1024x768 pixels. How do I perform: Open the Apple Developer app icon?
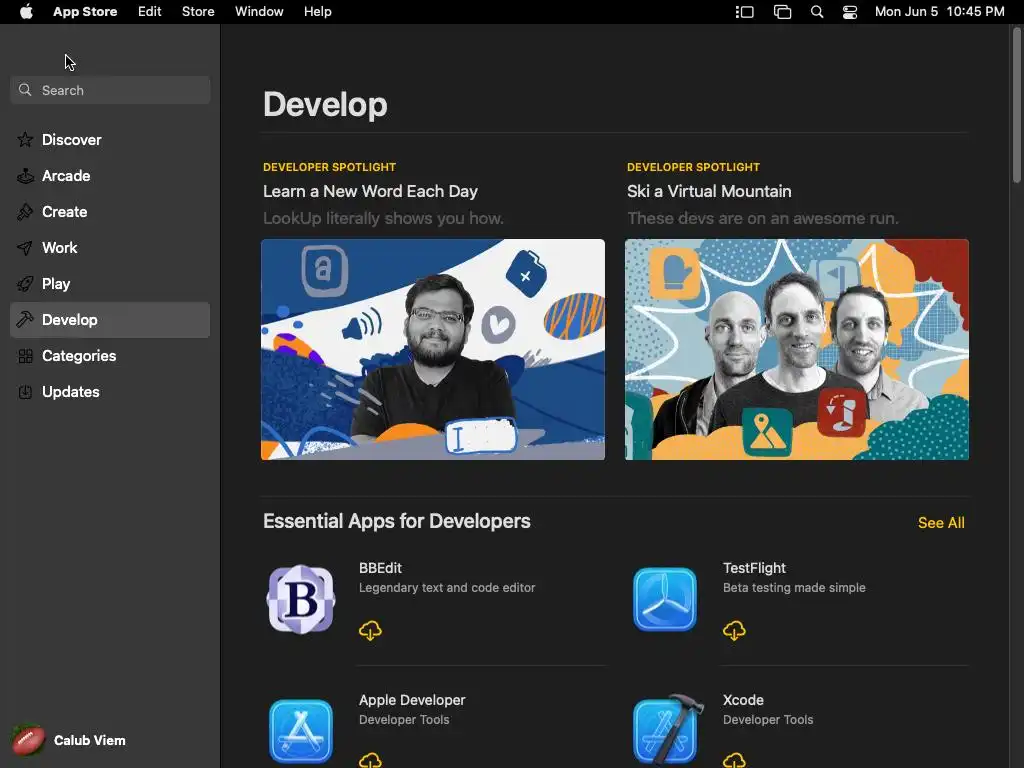pos(301,731)
